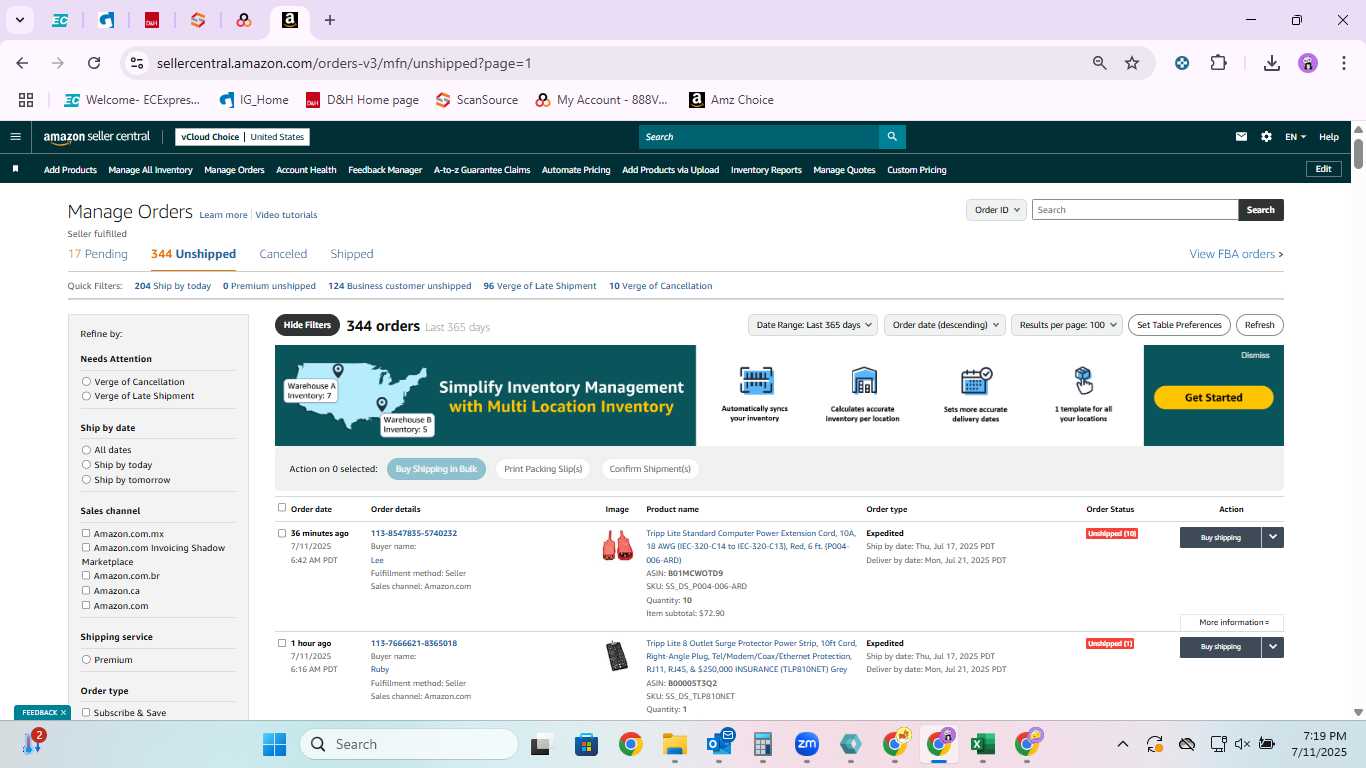Open the Calculator in the taskbar
Viewport: 1366px width, 768px height.
[763, 744]
